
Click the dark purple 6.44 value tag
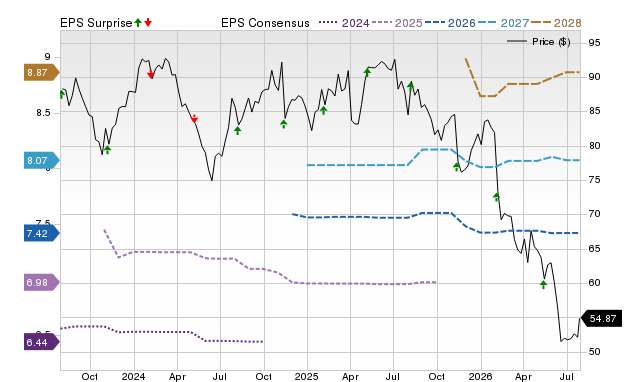point(42,342)
